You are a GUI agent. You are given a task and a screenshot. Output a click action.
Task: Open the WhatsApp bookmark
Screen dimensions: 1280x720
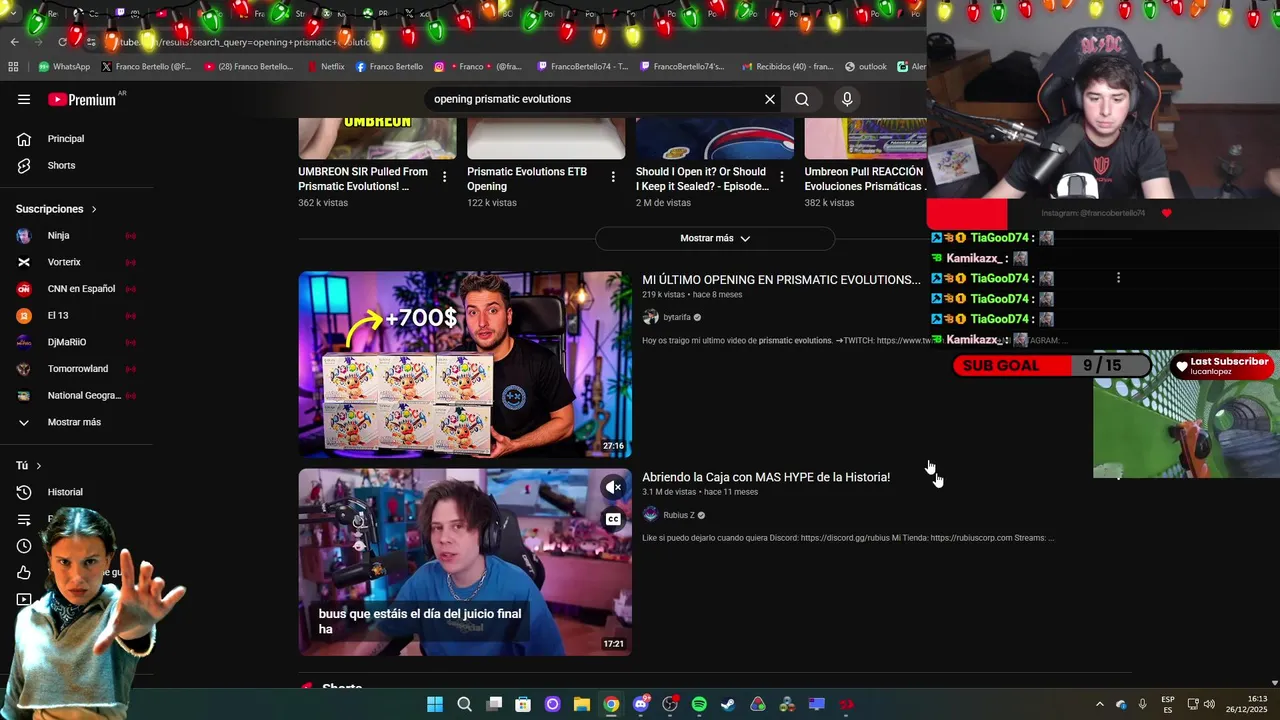coord(64,67)
